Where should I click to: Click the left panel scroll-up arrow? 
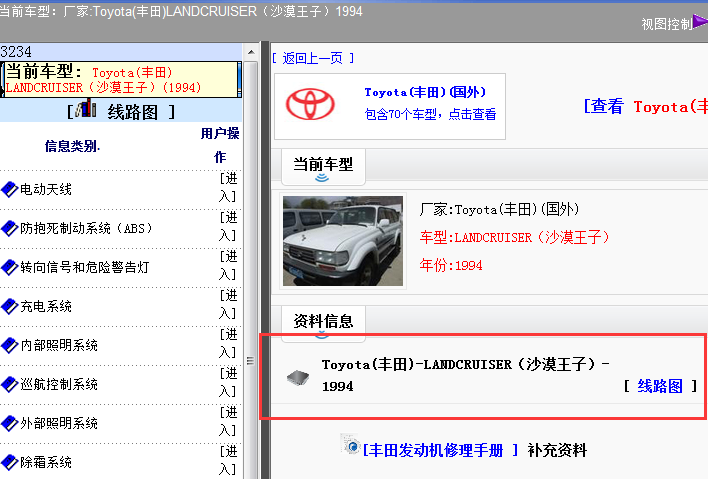[251, 52]
